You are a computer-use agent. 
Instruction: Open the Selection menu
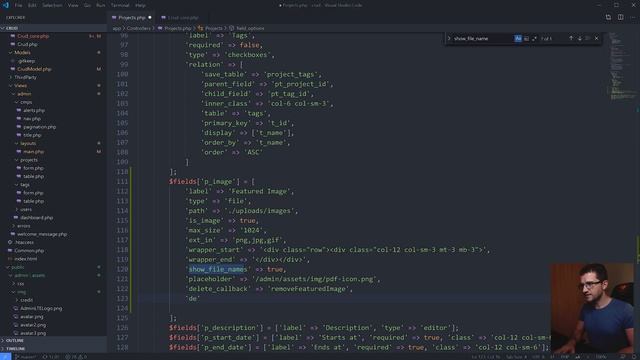52,5
